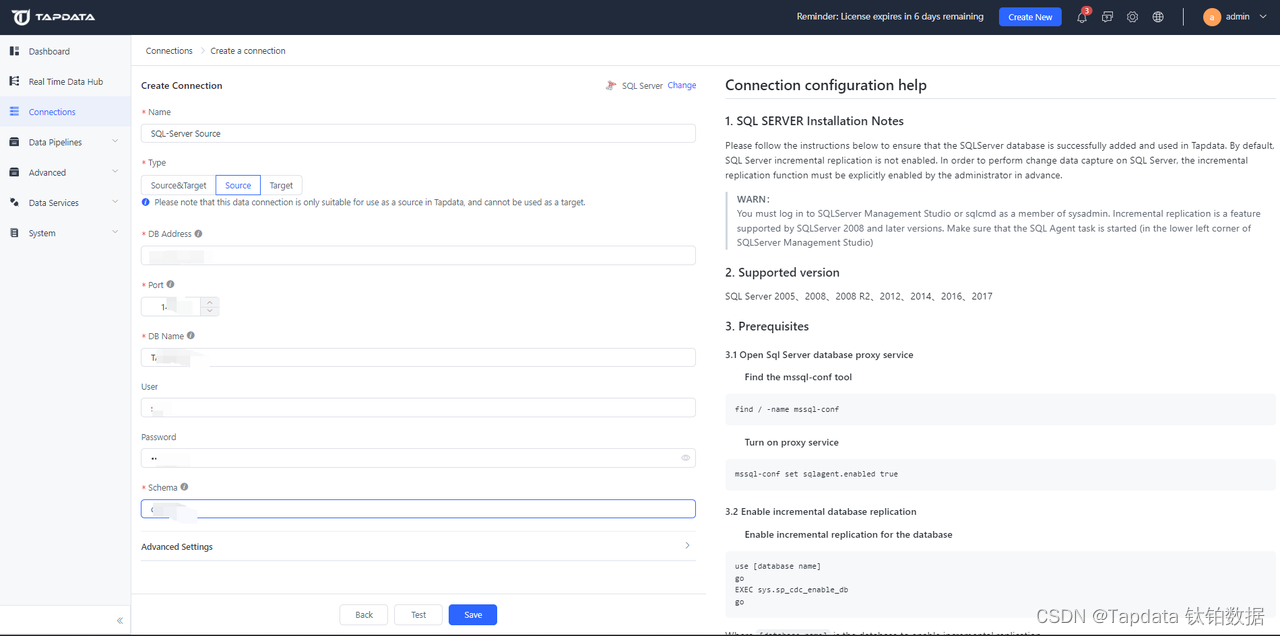The width and height of the screenshot is (1280, 636).
Task: Open the Data Services menu item
Action: coord(65,202)
